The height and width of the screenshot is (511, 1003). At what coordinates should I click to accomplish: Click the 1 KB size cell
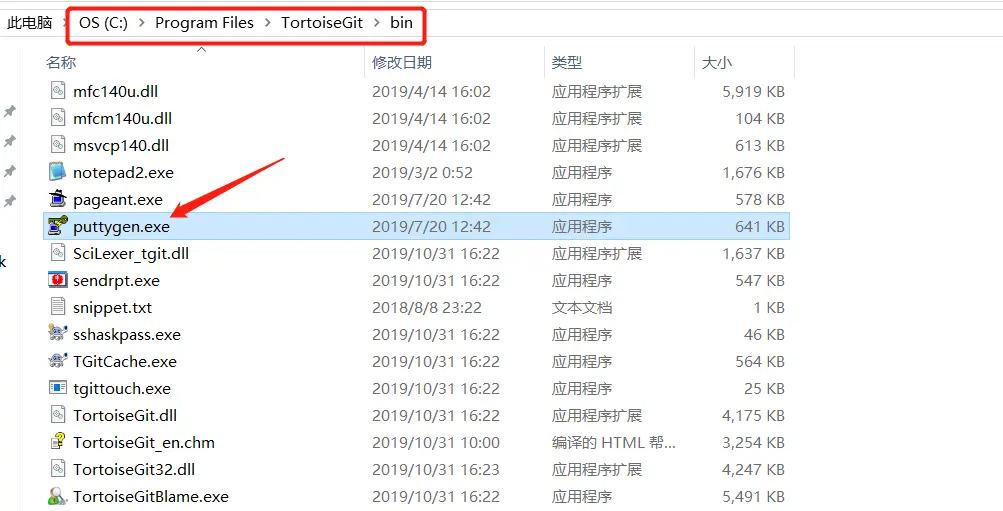point(768,308)
